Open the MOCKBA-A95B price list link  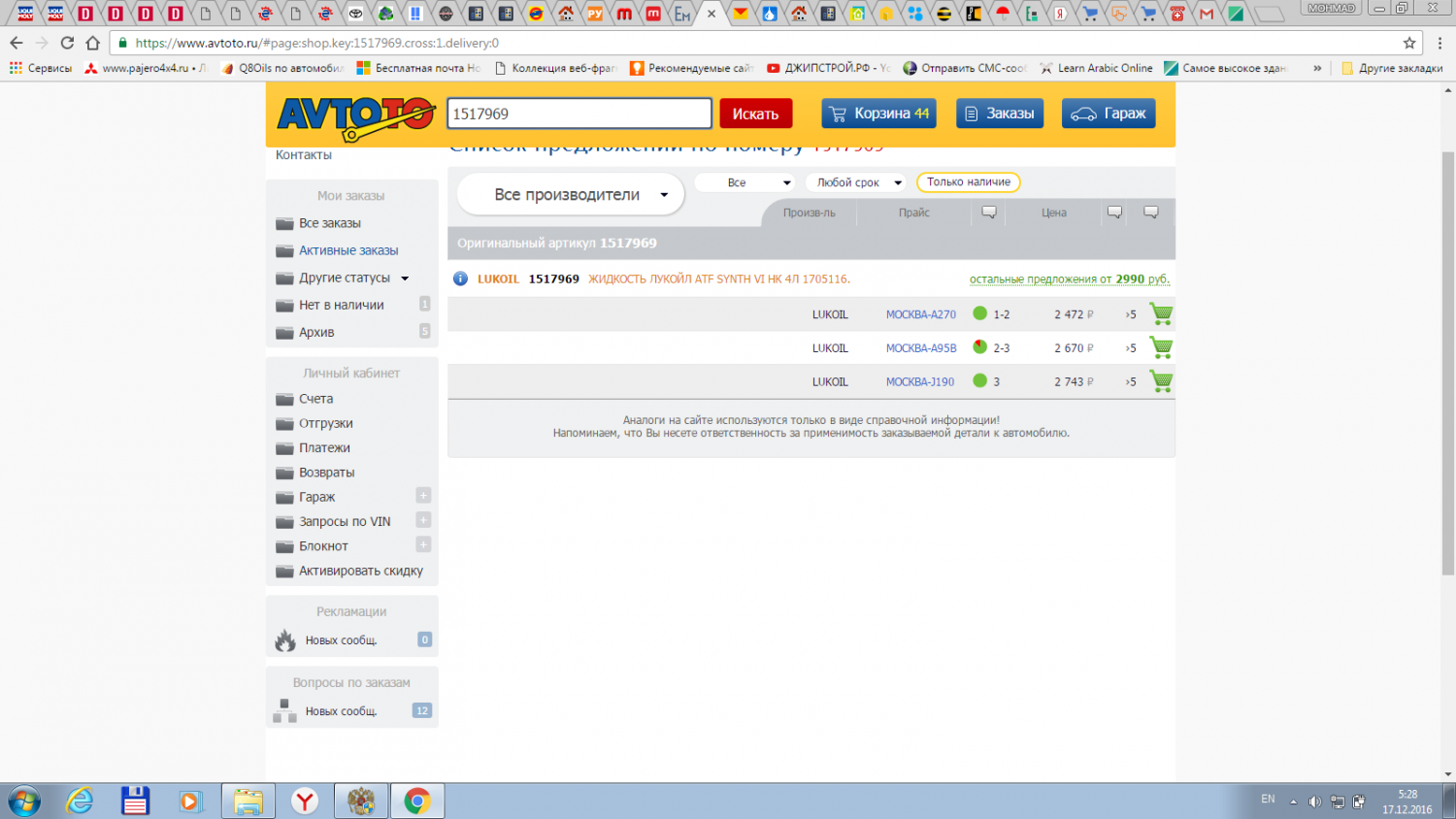[x=921, y=348]
